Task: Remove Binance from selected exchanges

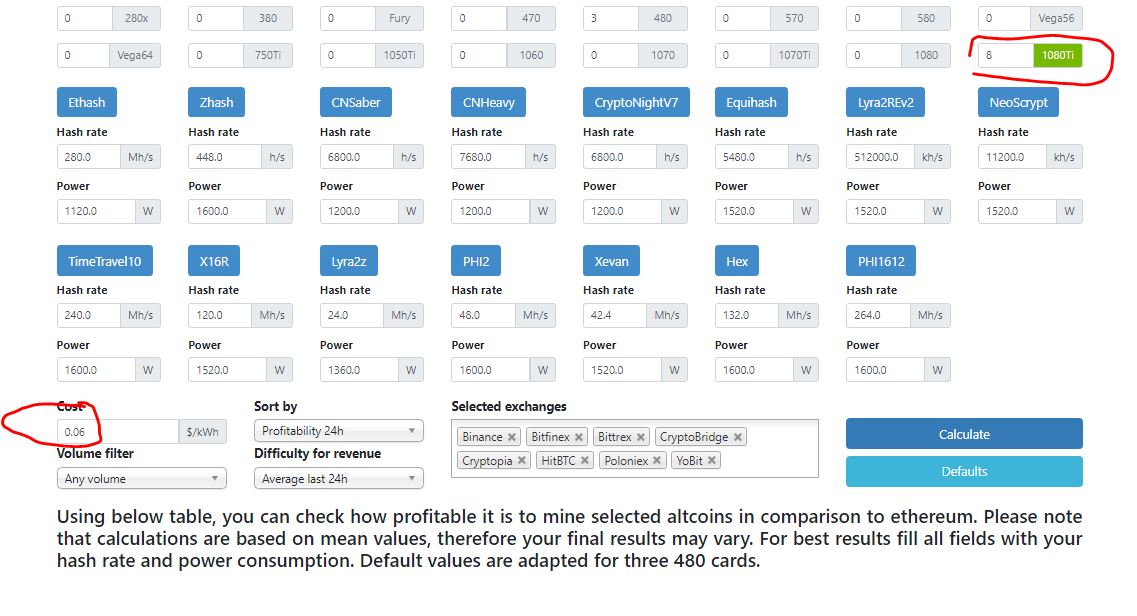Action: tap(512, 437)
